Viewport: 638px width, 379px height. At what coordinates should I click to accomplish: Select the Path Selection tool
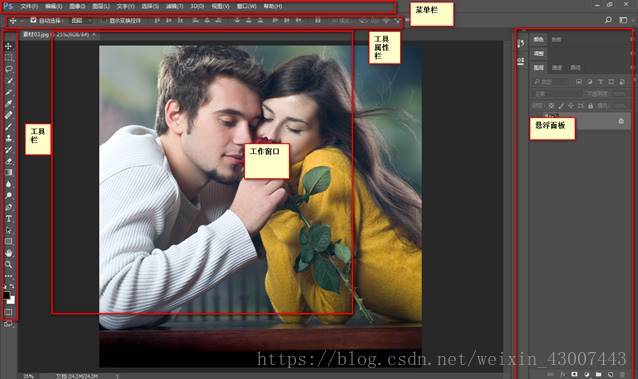click(9, 230)
